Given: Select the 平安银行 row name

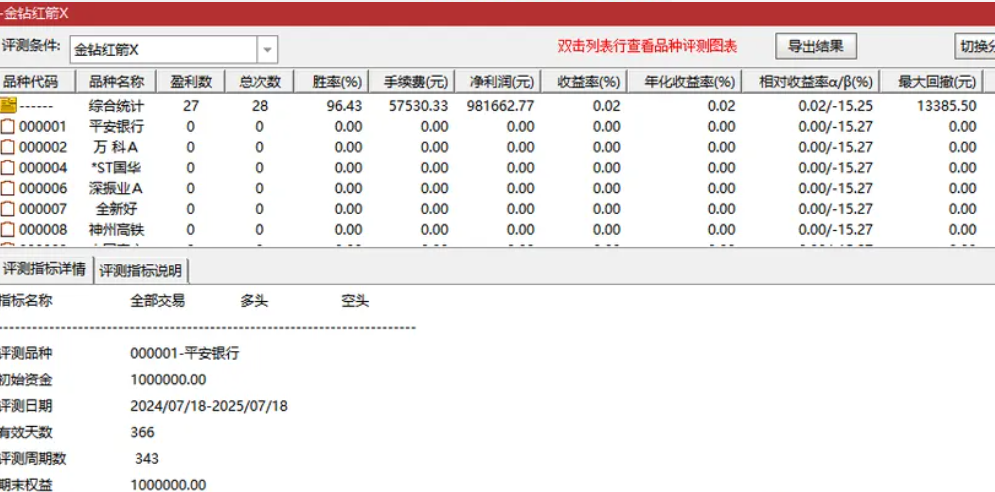Looking at the screenshot, I should click(x=116, y=126).
